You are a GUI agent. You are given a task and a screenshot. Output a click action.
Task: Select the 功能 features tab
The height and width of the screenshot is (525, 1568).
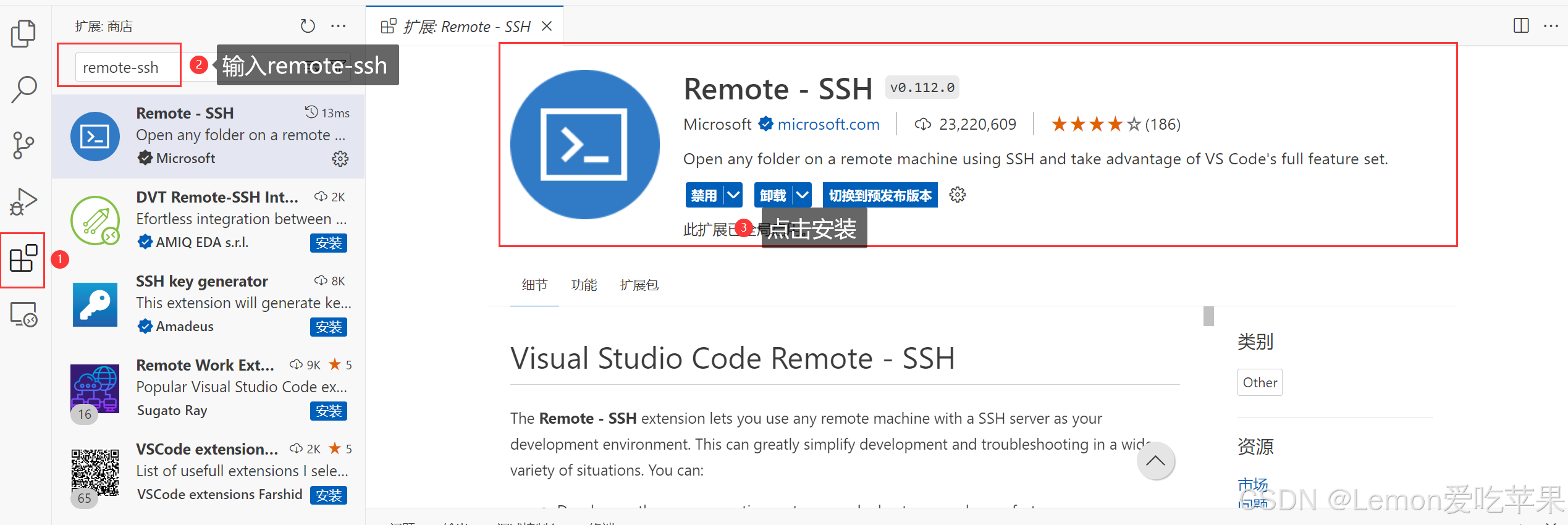(x=584, y=285)
